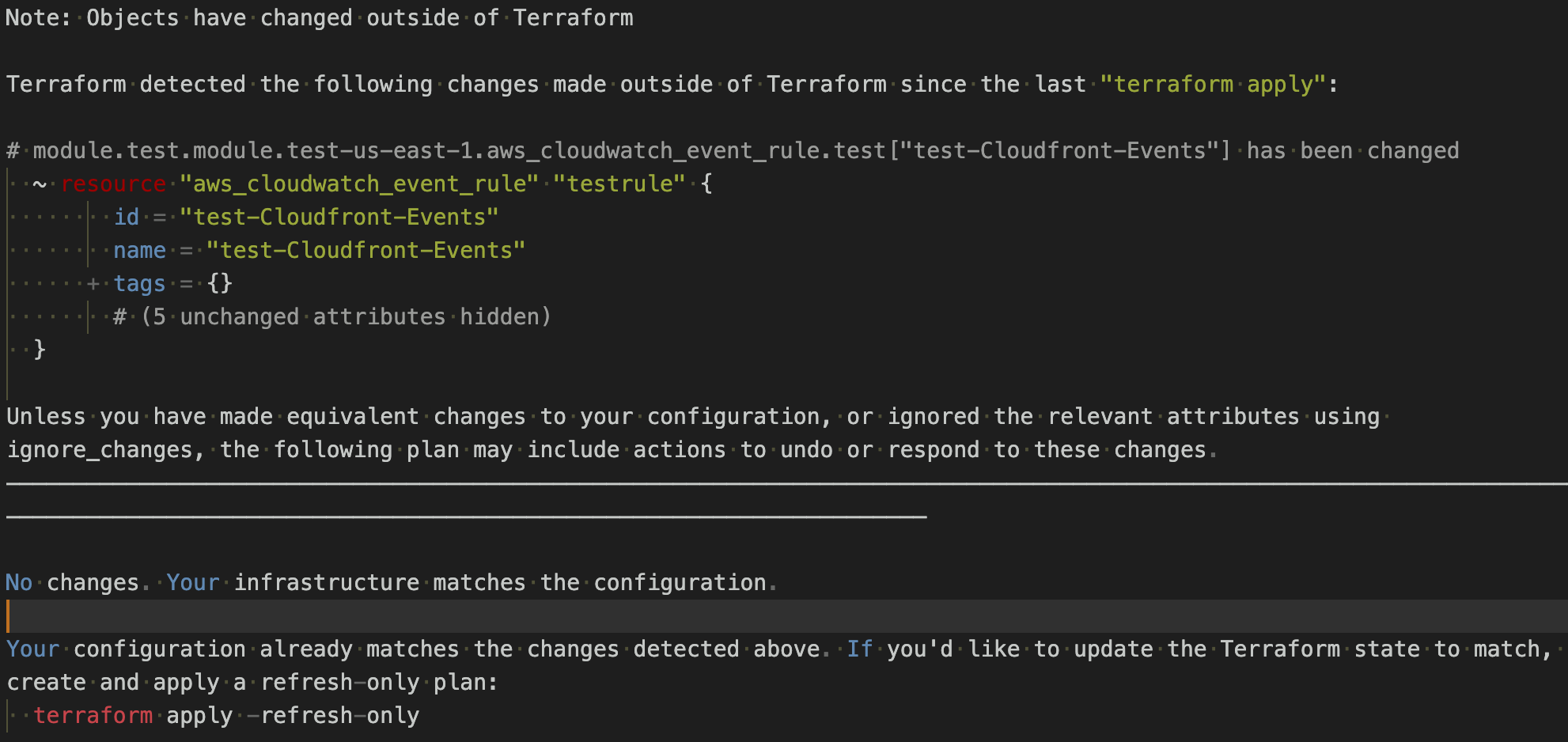Click the tilde before resource keyword
1568x742 pixels.
click(x=40, y=184)
